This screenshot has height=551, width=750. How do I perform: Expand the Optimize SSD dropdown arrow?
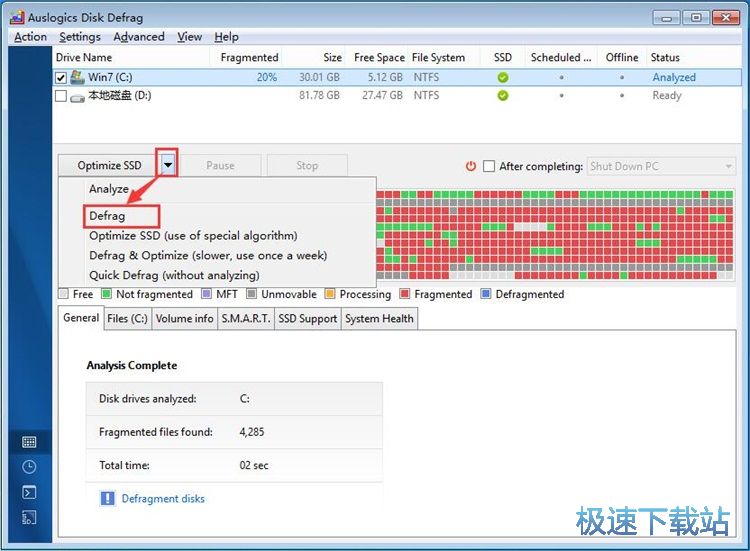[167, 165]
